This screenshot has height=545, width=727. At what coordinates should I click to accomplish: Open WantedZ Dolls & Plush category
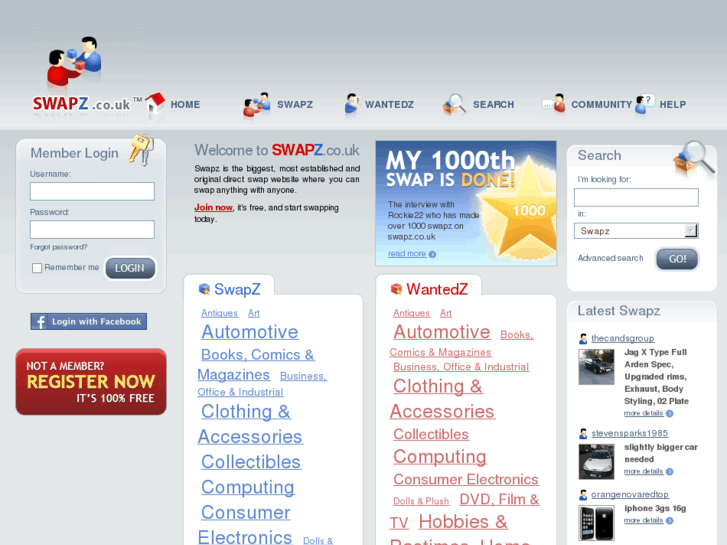pos(421,501)
